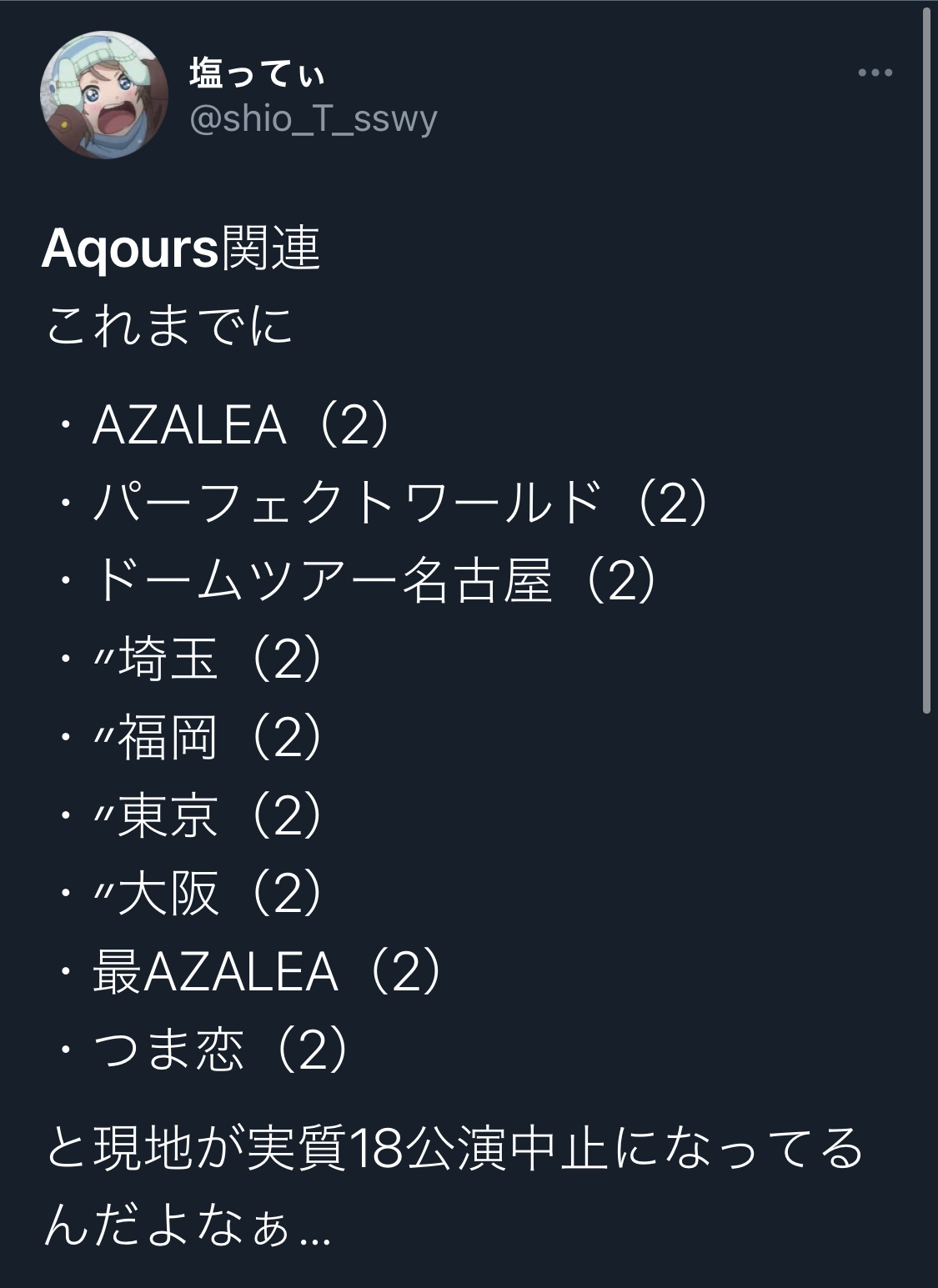
Task: Select the 福岡 (2) list line
Action: [x=189, y=738]
